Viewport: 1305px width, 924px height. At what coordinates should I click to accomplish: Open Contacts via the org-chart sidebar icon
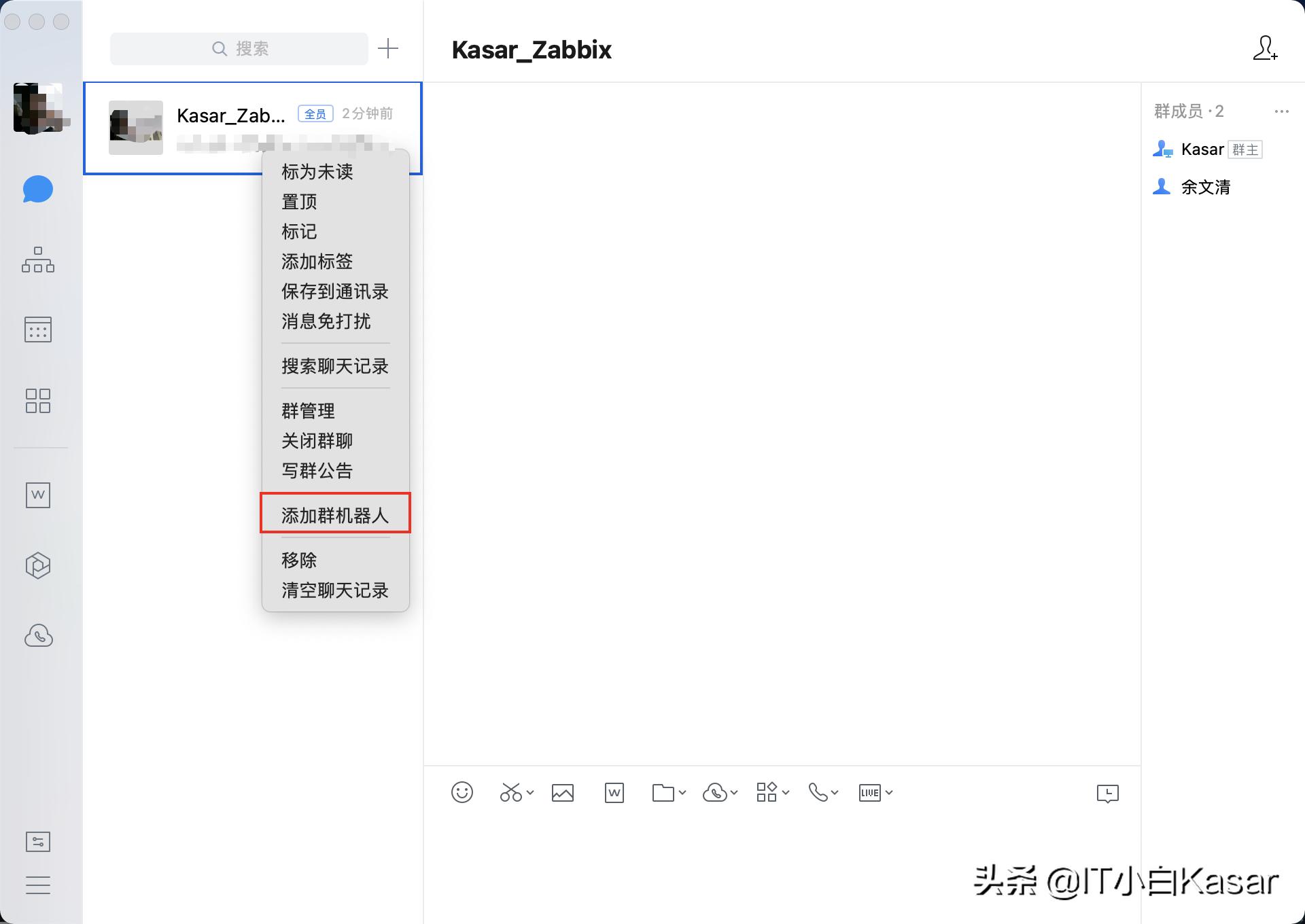(x=37, y=260)
